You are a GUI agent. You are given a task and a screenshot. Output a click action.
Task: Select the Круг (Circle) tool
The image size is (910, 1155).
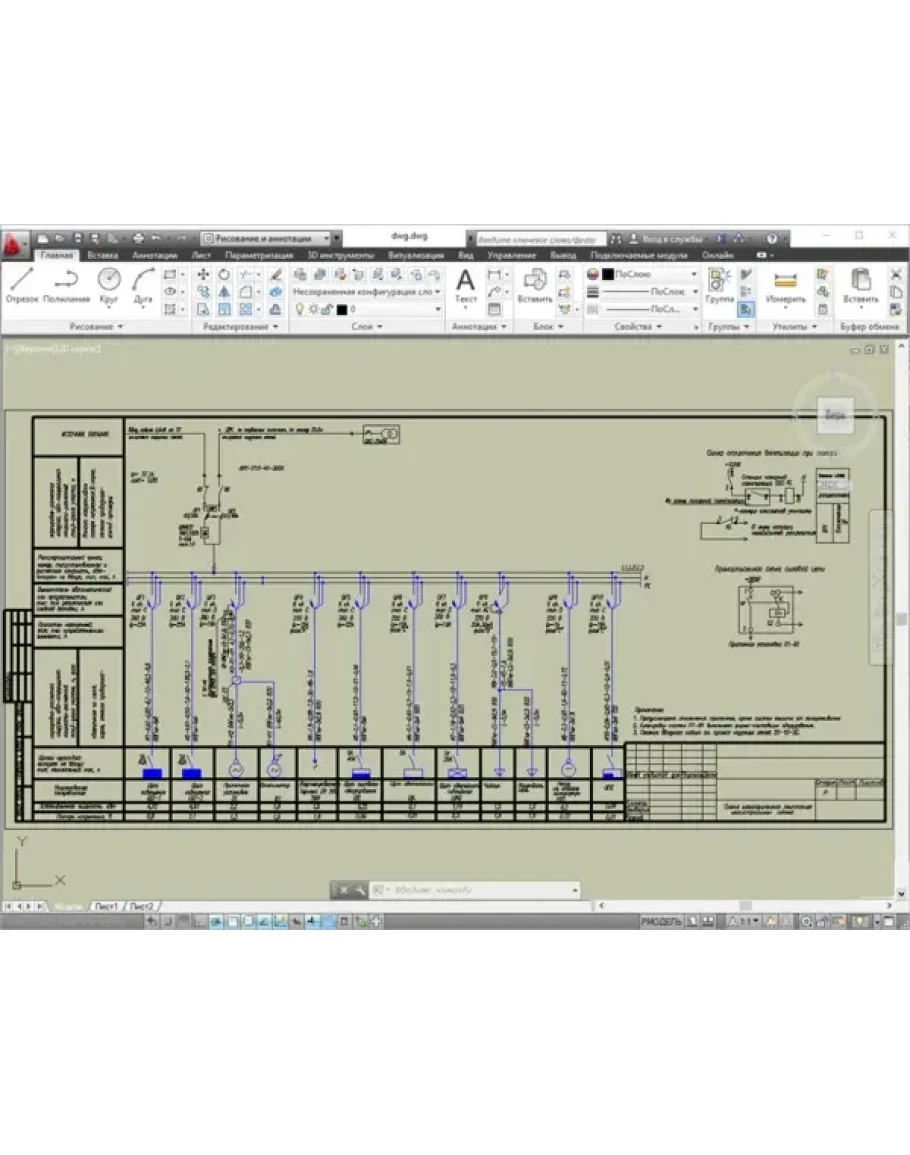pos(109,284)
